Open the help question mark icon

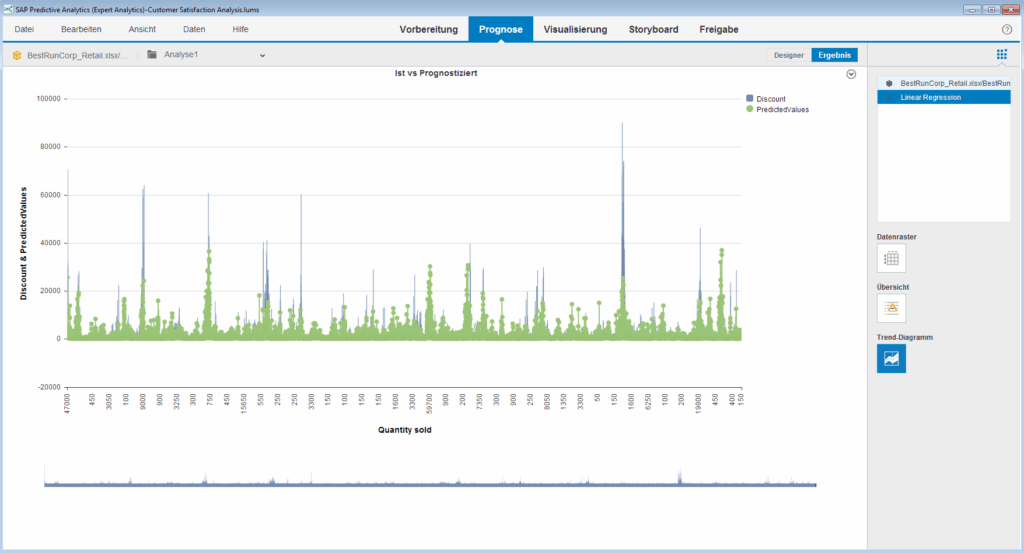[x=1007, y=29]
